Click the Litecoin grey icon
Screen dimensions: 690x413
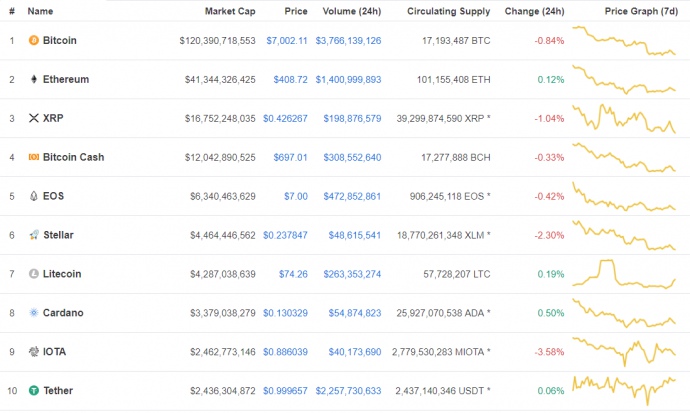[34, 274]
